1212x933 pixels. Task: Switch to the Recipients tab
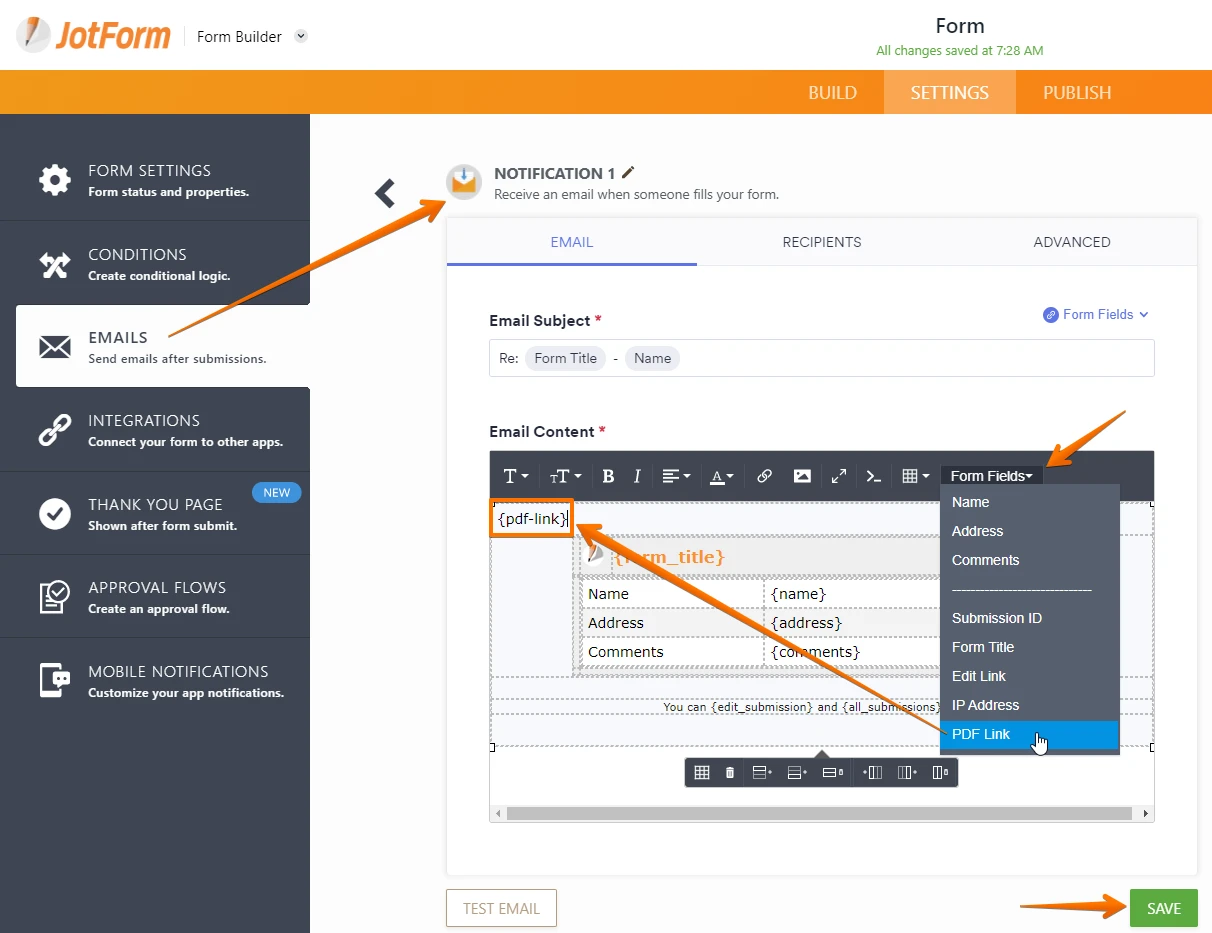coord(821,242)
